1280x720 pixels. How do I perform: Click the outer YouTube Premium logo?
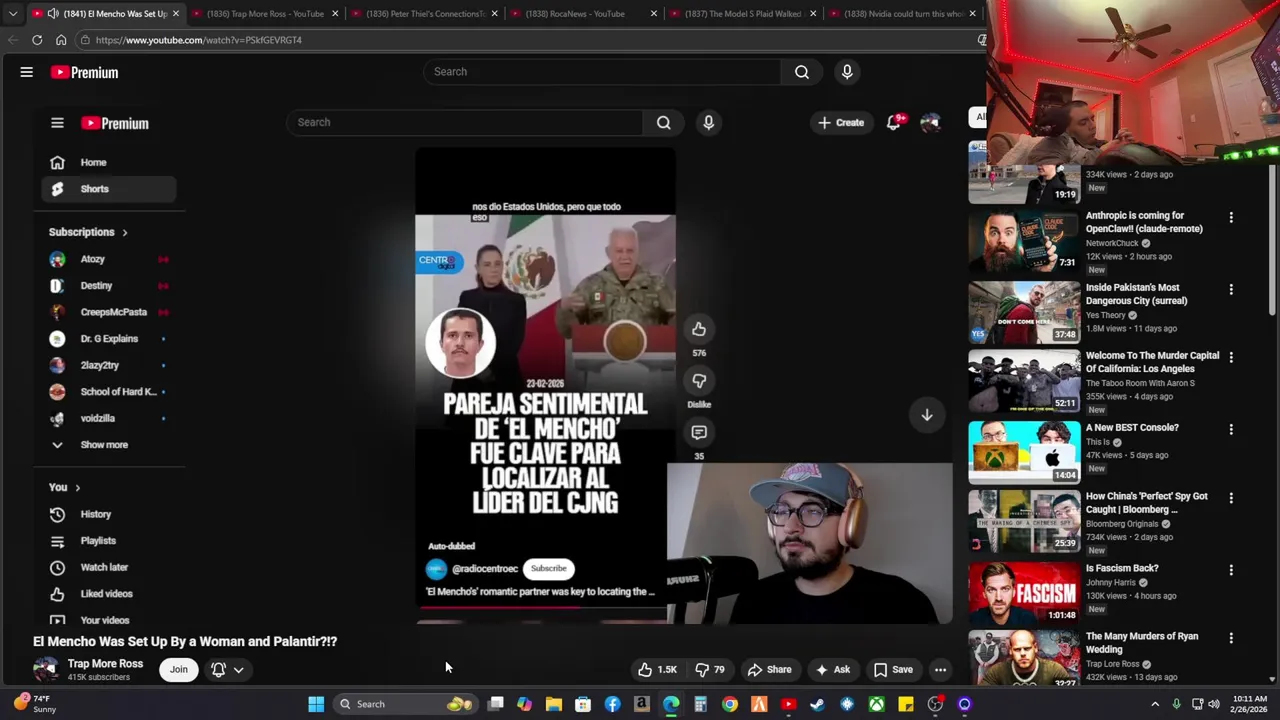(85, 72)
